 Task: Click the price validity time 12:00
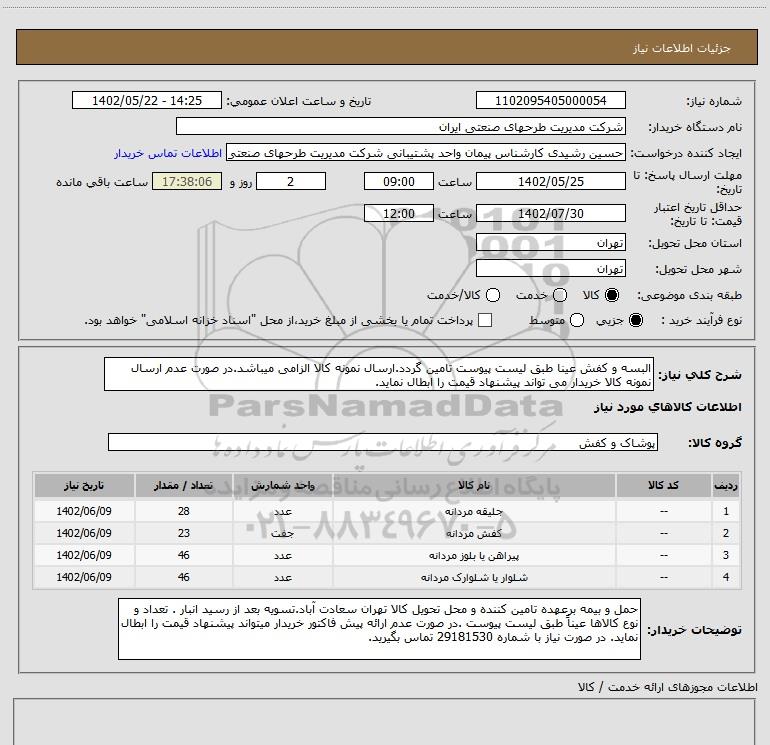point(399,214)
